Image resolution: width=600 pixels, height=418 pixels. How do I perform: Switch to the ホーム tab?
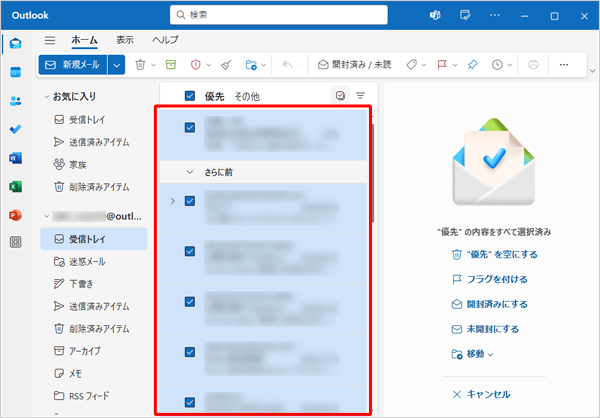[84, 40]
